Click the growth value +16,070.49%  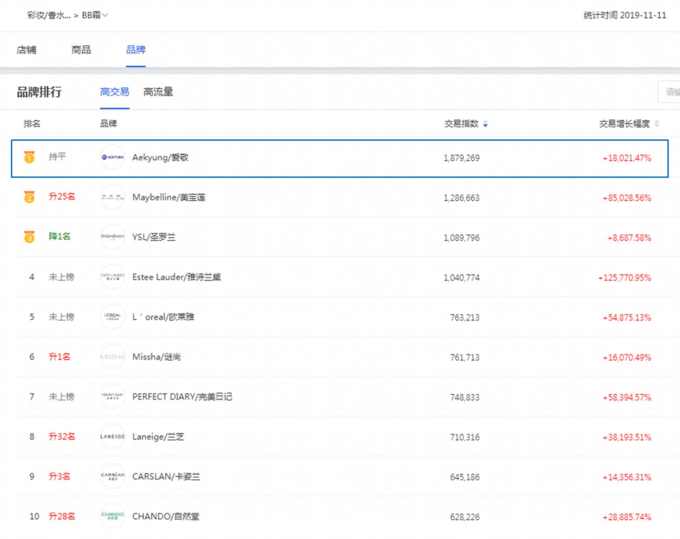(627, 357)
